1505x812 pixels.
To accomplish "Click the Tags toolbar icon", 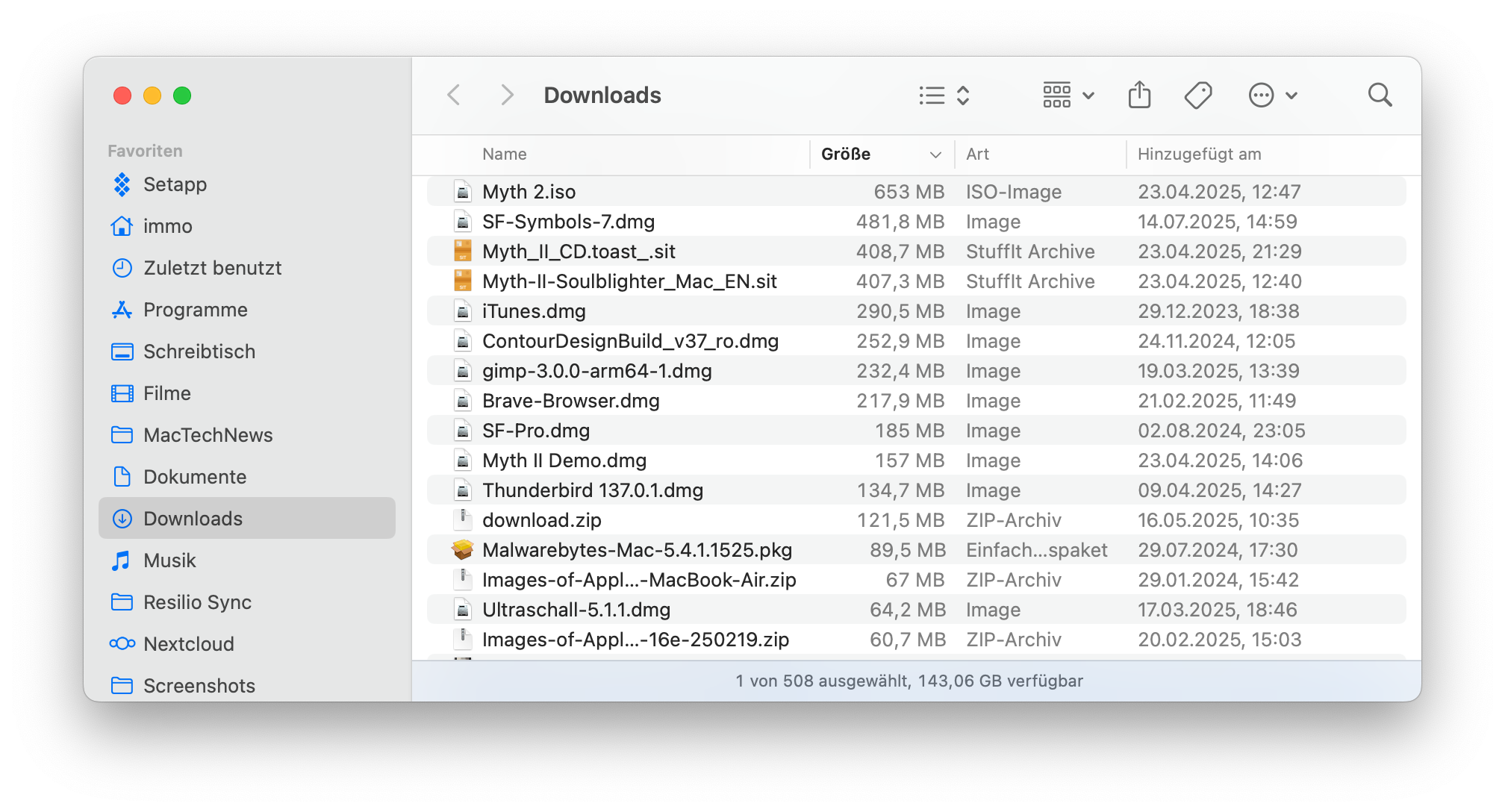I will [1198, 96].
